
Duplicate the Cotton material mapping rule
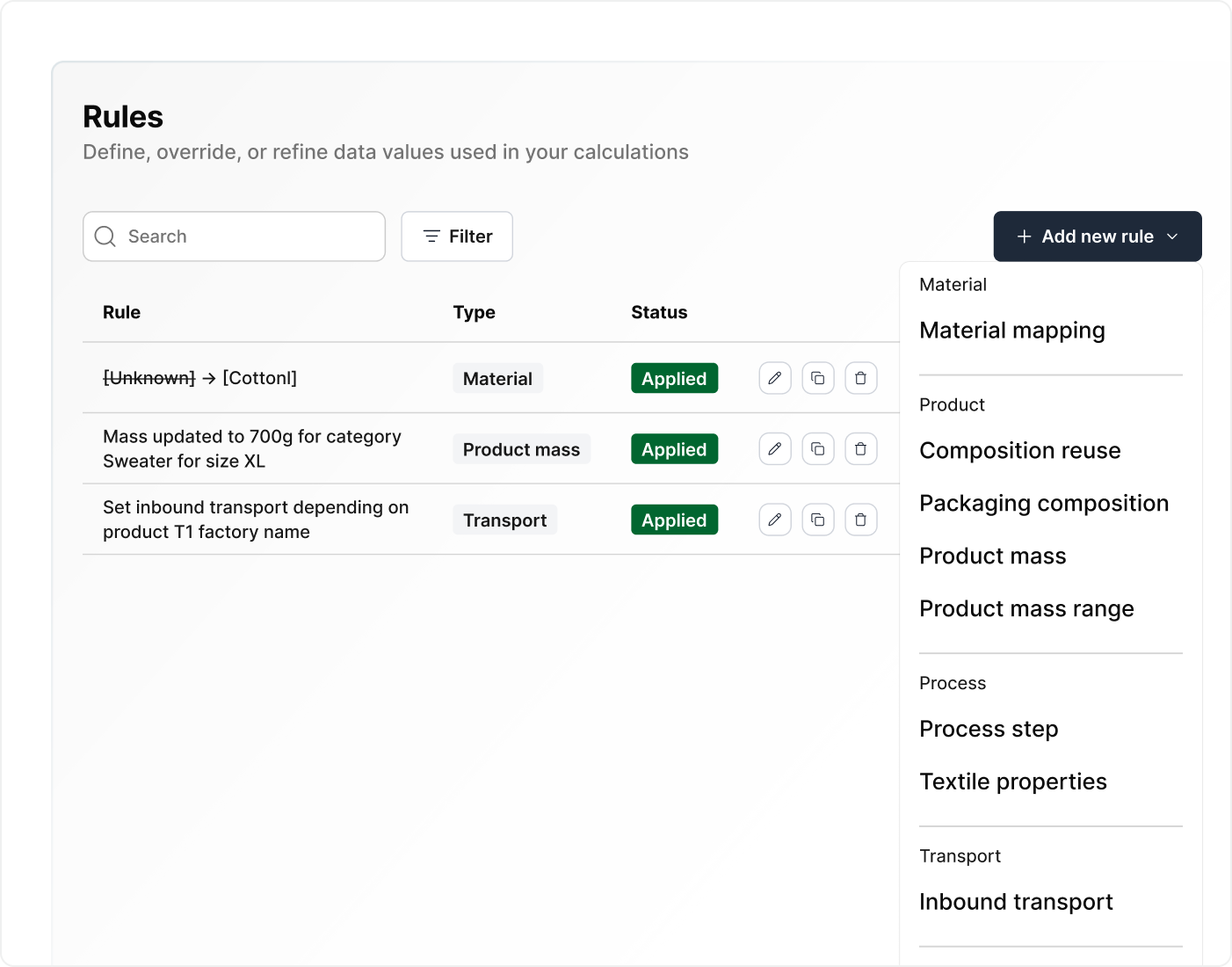817,378
